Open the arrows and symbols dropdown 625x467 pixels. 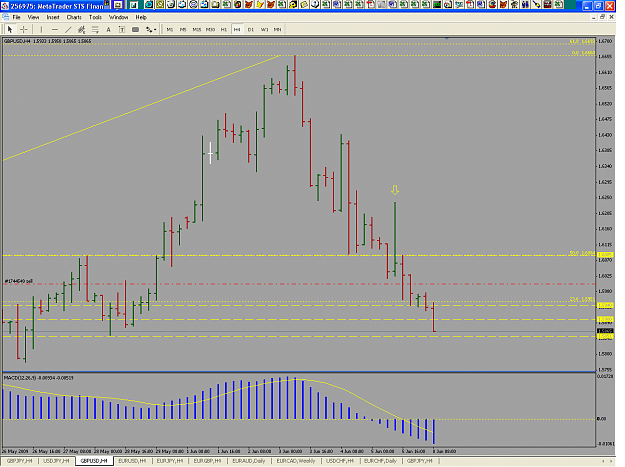(151, 29)
